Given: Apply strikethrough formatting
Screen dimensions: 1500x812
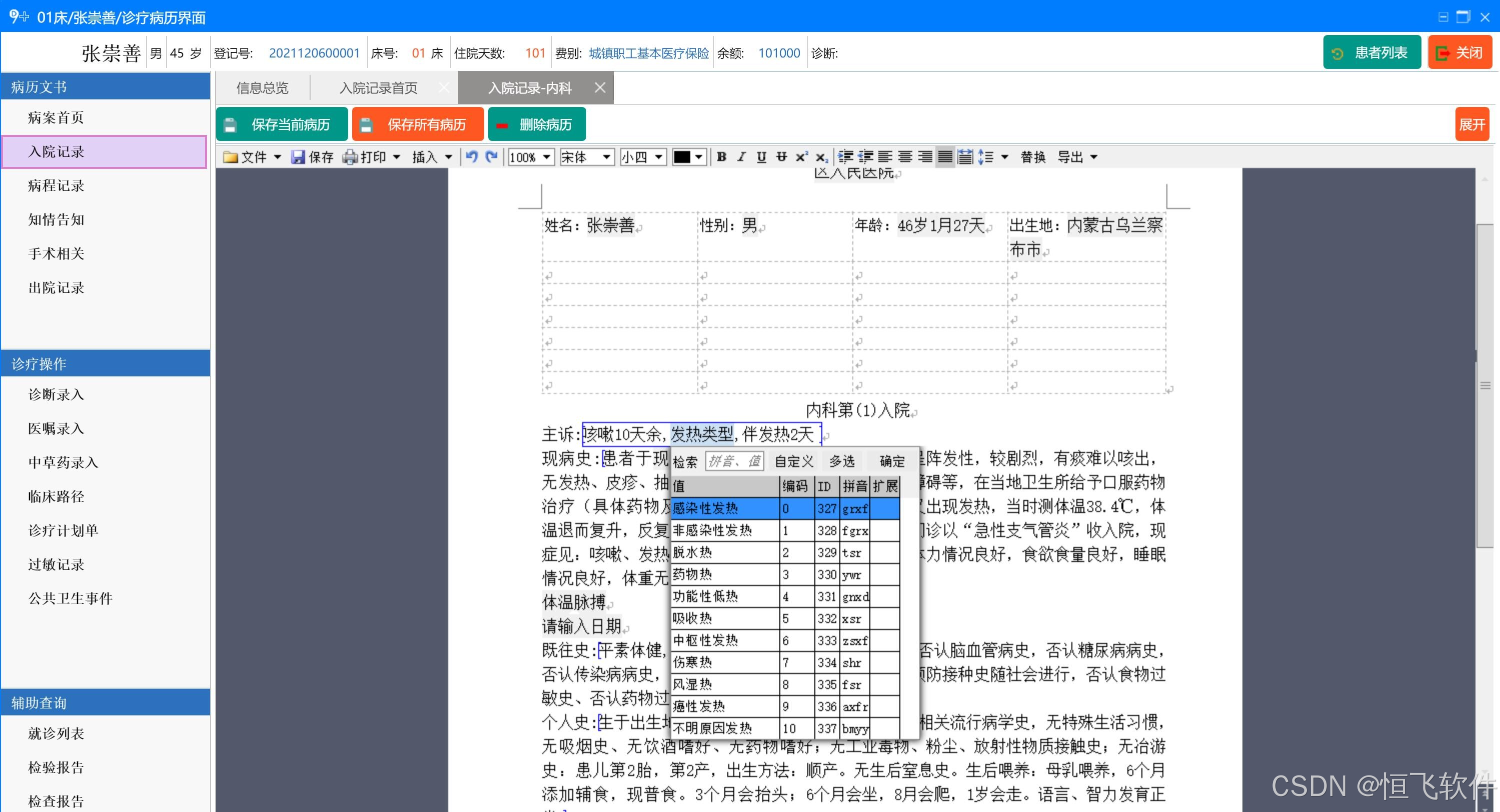Looking at the screenshot, I should pos(781,156).
